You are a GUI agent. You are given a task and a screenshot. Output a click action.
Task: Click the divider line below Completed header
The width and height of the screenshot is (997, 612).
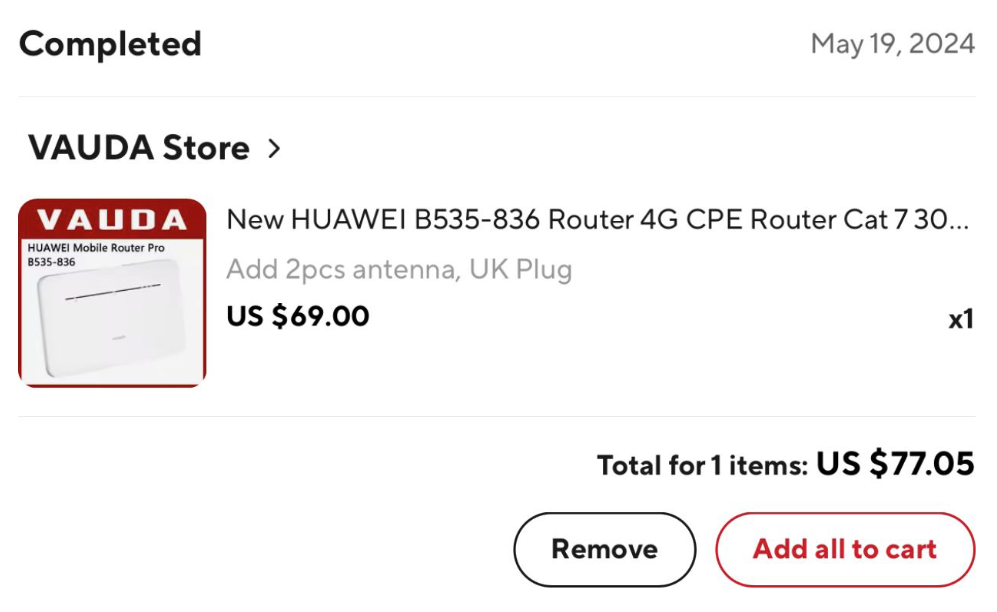pos(497,97)
